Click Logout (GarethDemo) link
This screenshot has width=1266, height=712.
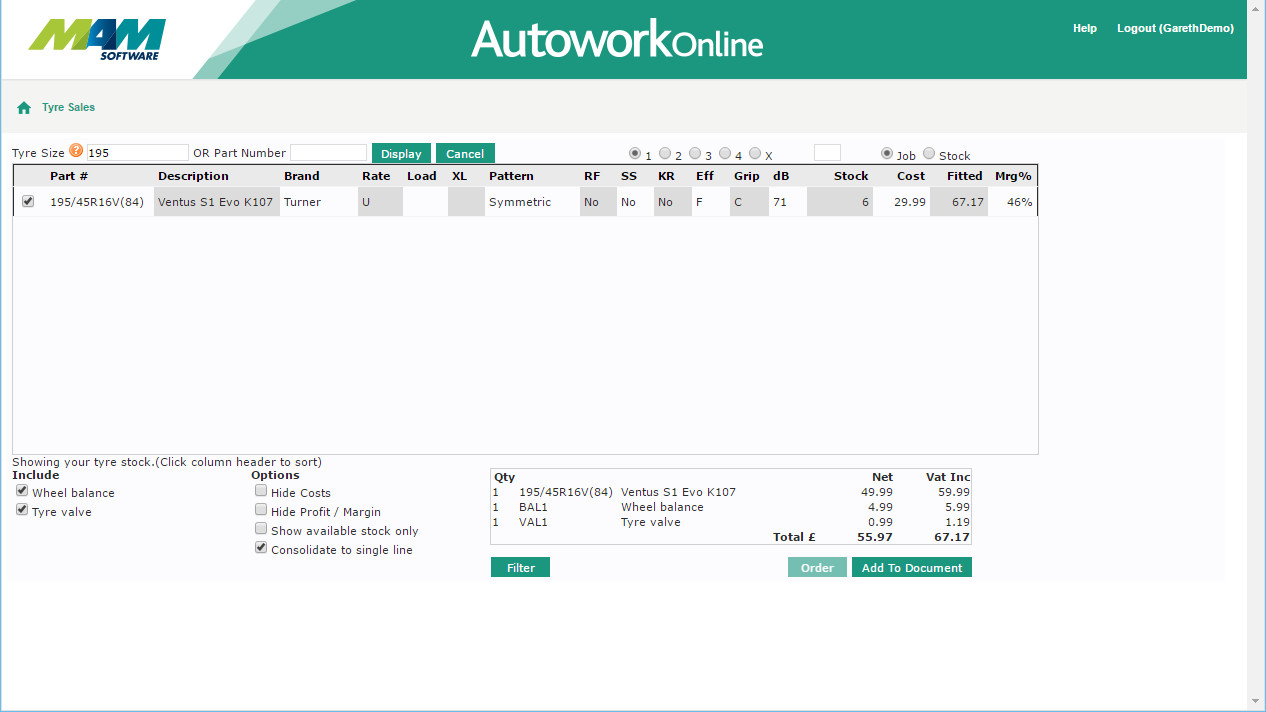coord(1175,29)
